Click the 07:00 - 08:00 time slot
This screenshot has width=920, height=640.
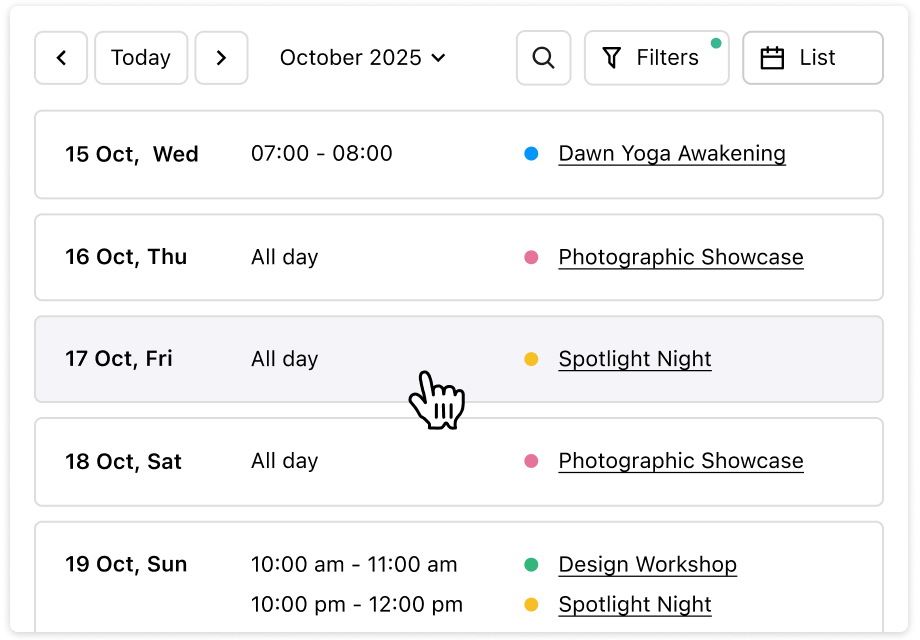321,154
